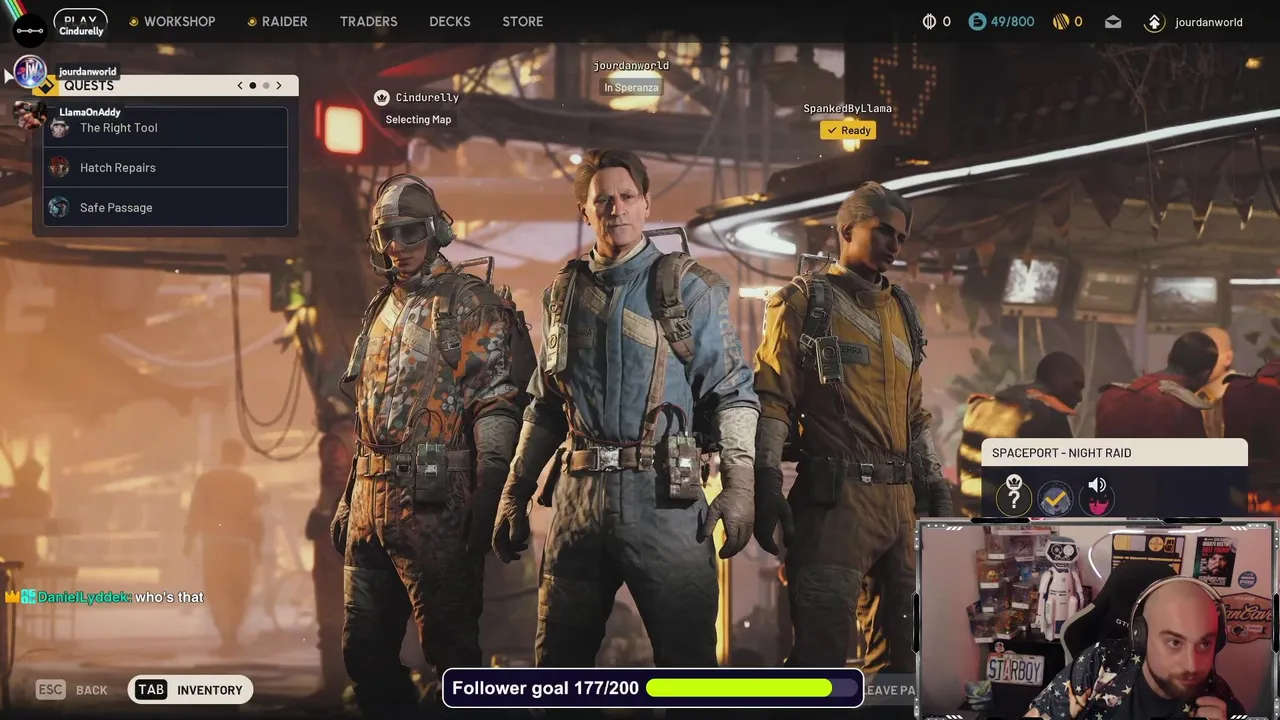Go to the previous quests page arrow
1280x720 pixels.
[240, 86]
